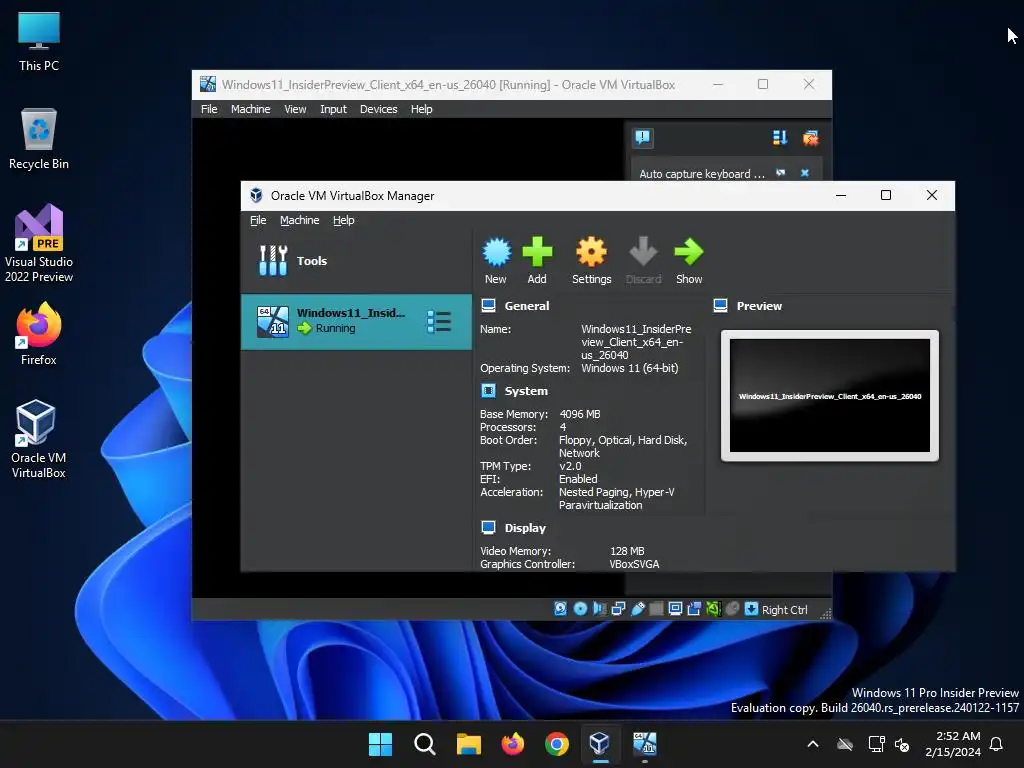1024x768 pixels.
Task: Click New virtual machine icon
Action: 496,252
